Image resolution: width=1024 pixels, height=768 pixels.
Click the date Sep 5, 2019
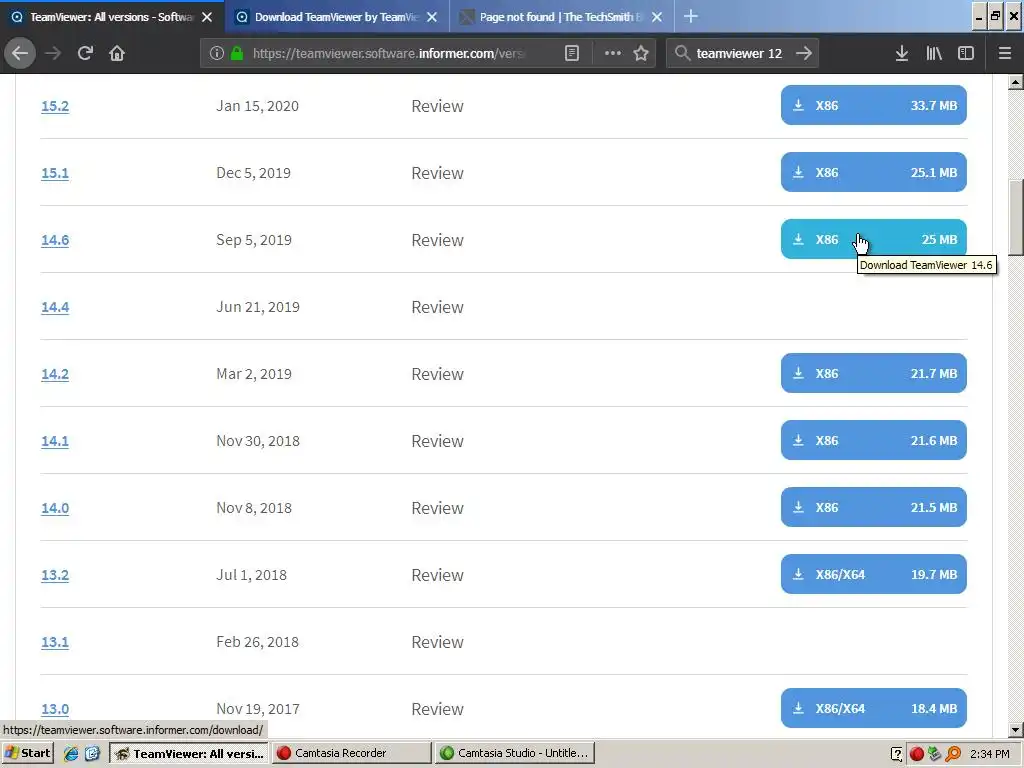(x=254, y=240)
